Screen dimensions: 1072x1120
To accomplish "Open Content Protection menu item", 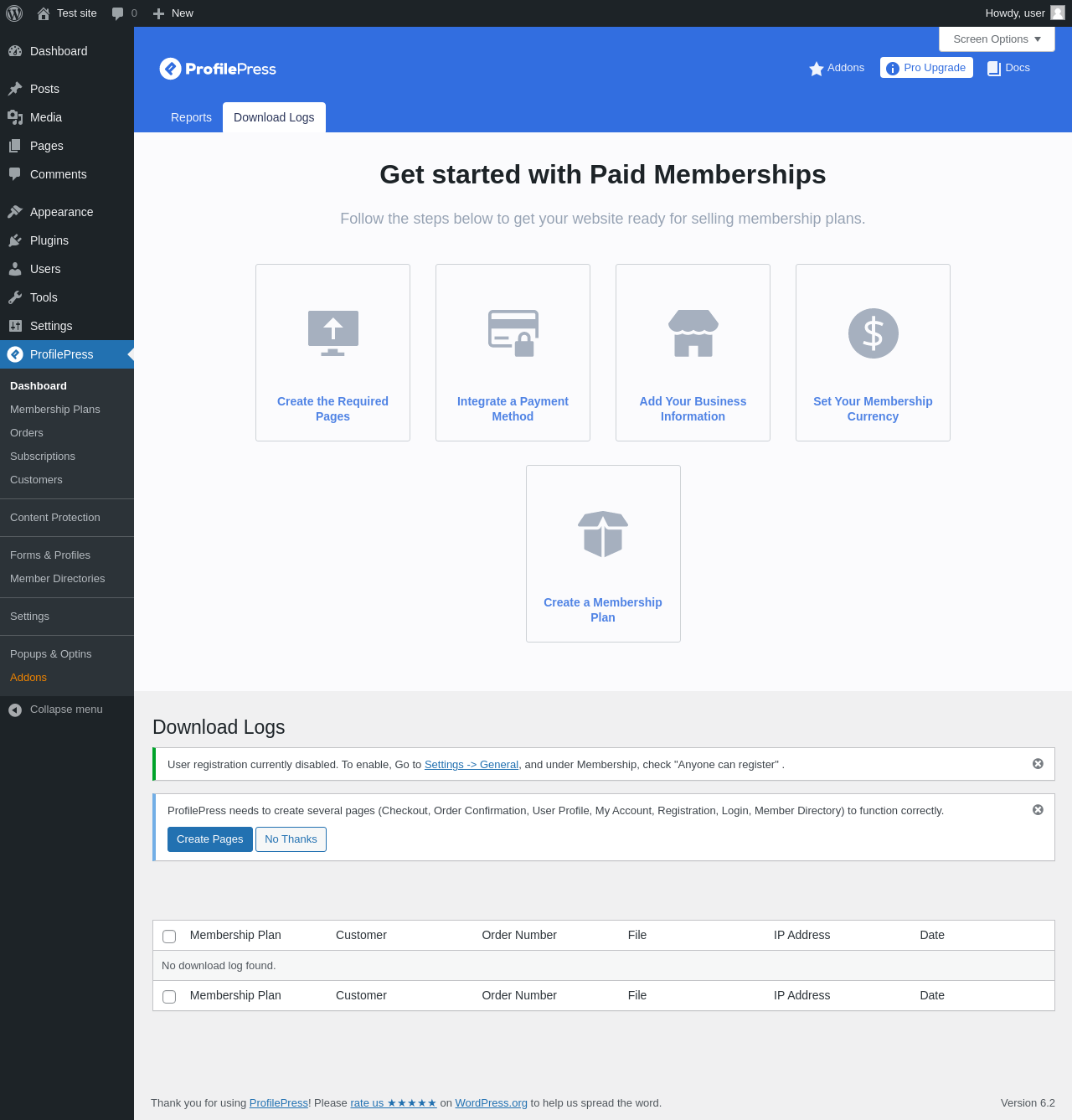I will tap(55, 518).
